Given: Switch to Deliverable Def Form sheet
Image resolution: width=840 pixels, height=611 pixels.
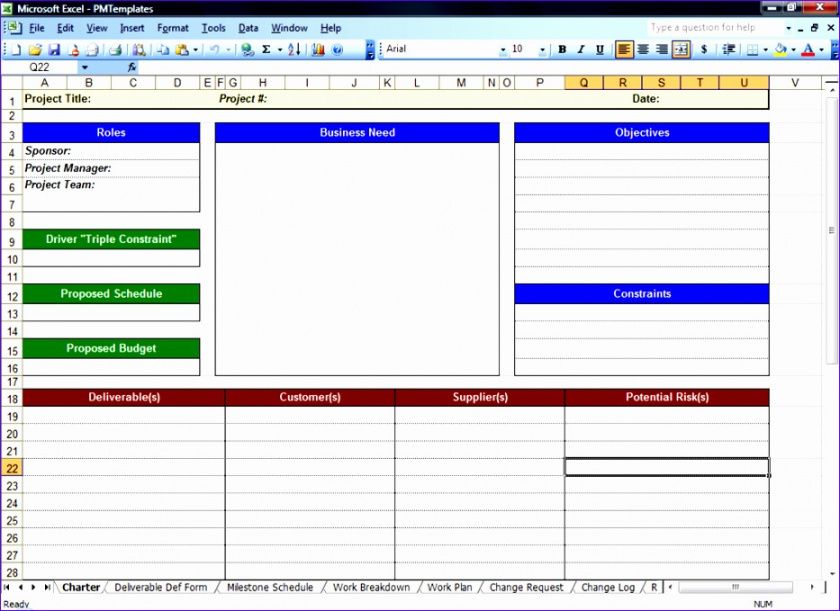Looking at the screenshot, I should pos(161,587).
